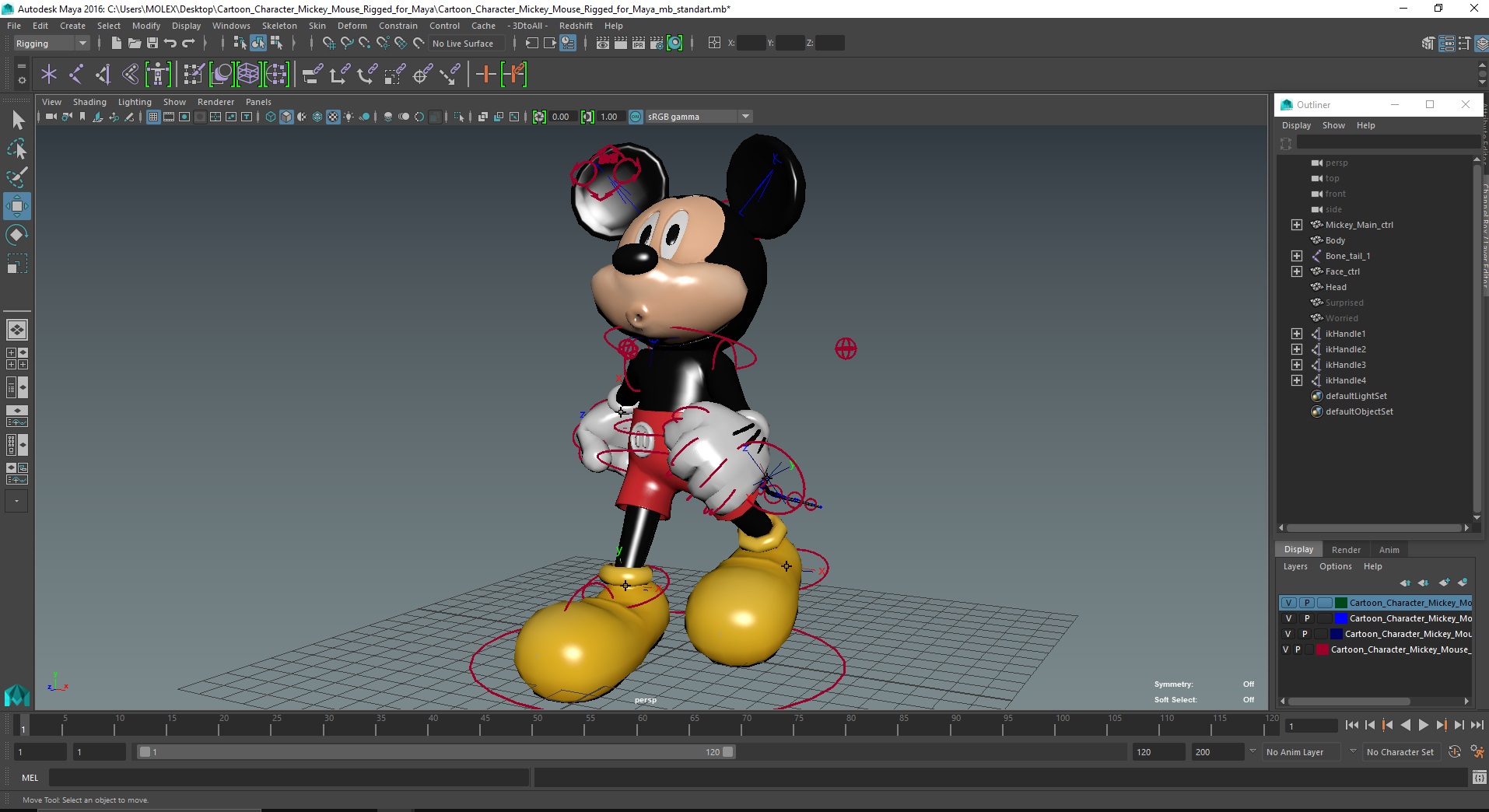Choose the Scale tool in toolbox

pyautogui.click(x=17, y=264)
